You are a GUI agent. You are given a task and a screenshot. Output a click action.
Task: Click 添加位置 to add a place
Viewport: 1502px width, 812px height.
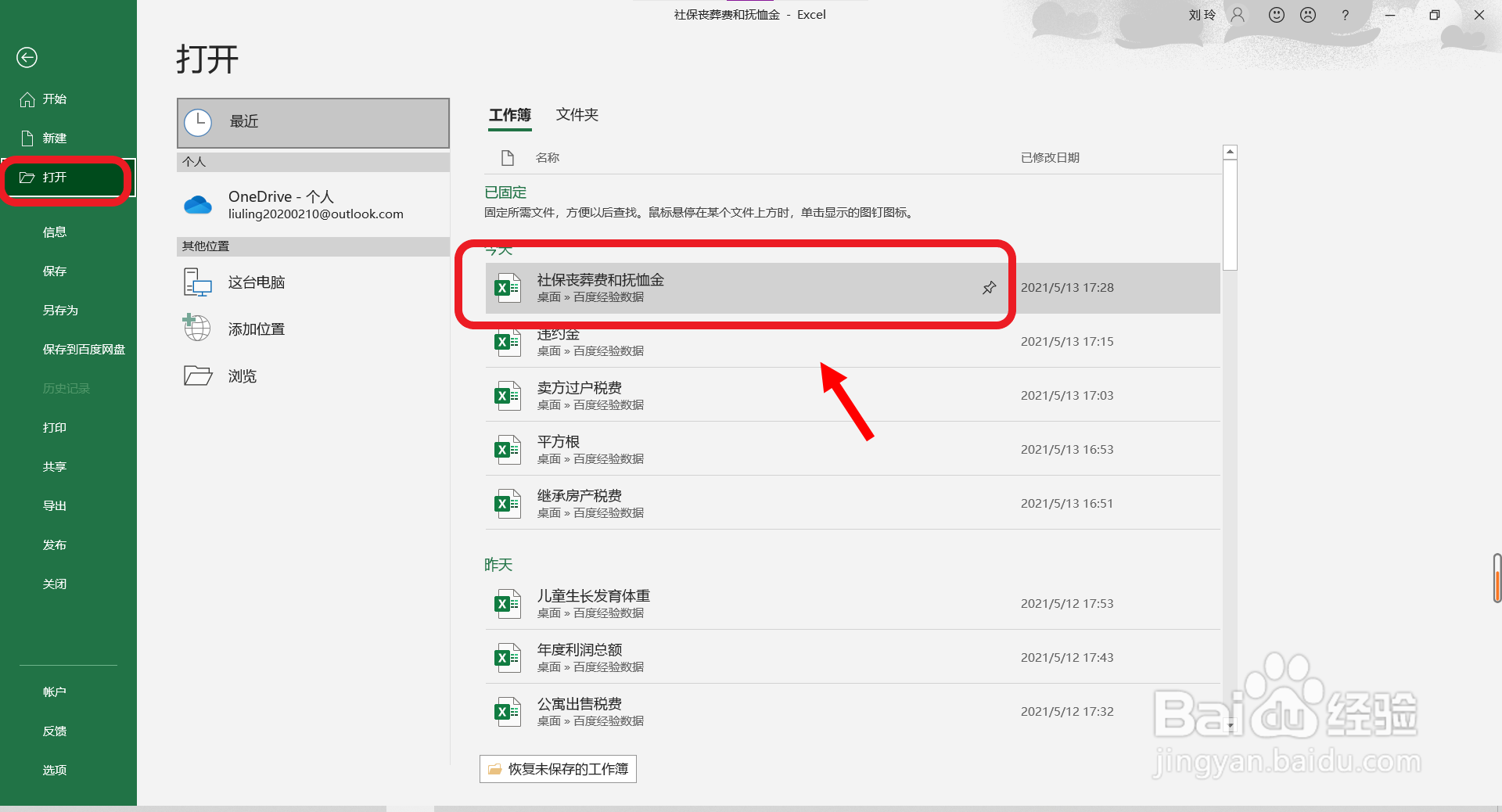coord(255,328)
